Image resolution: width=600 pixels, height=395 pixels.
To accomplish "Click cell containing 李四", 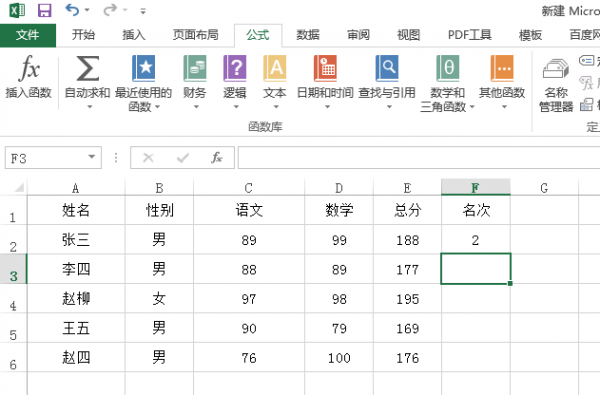I will [76, 269].
